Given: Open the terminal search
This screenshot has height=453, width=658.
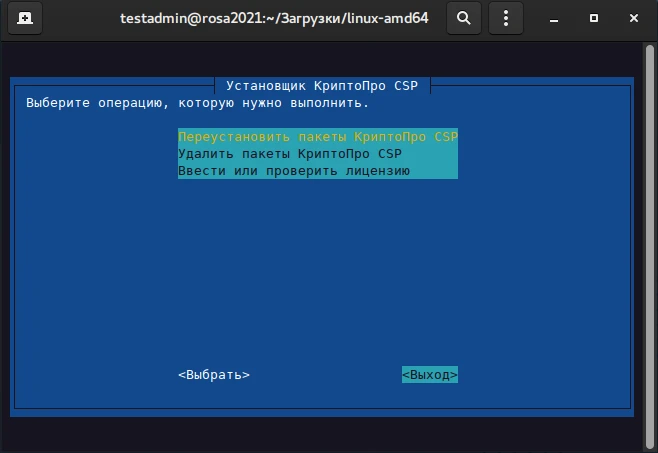Looking at the screenshot, I should coord(464,18).
